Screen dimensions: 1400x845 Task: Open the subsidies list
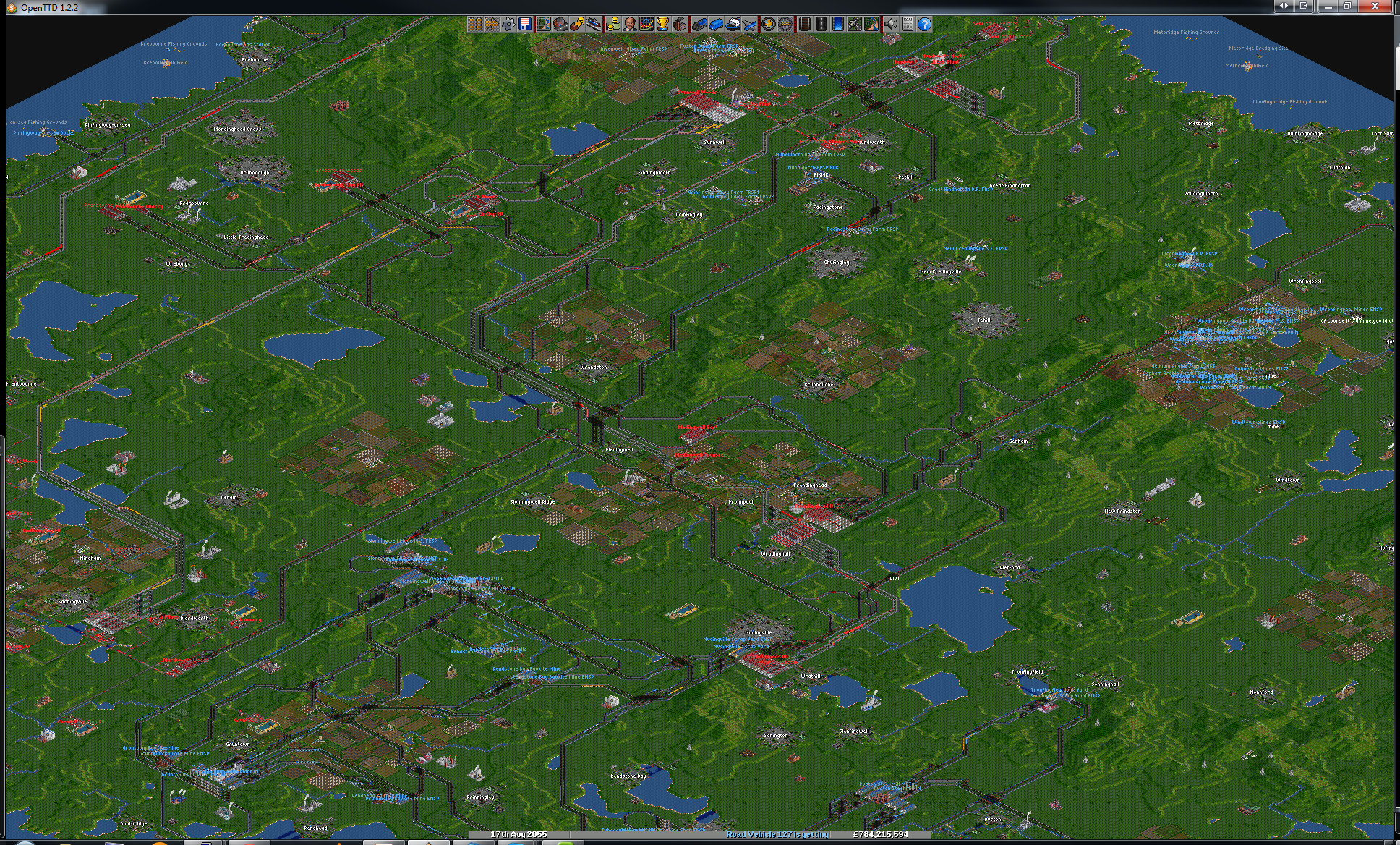pyautogui.click(x=576, y=24)
